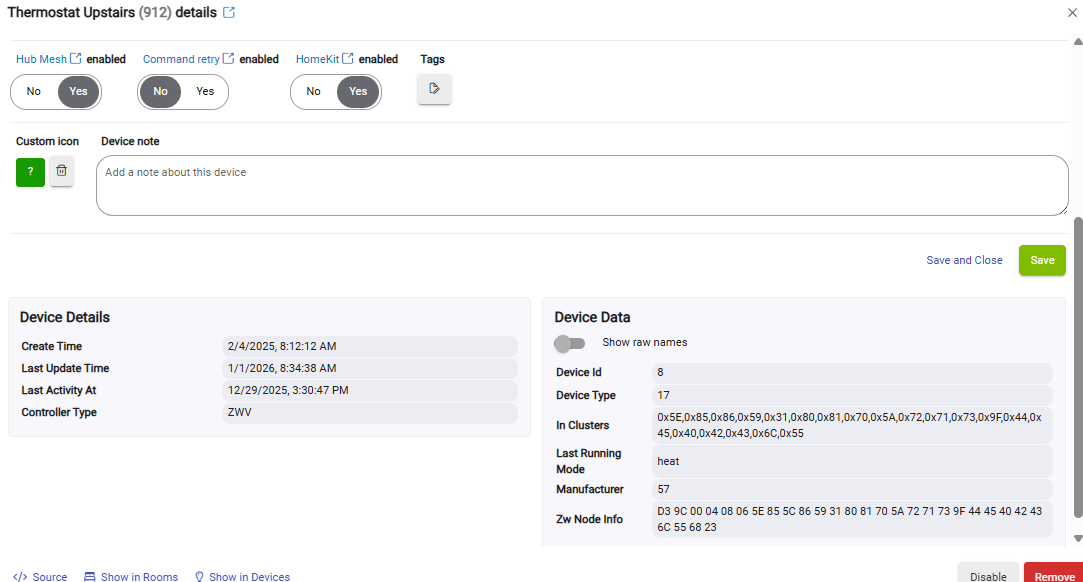The image size is (1083, 582).
Task: Click Show in Devices link
Action: click(x=242, y=576)
